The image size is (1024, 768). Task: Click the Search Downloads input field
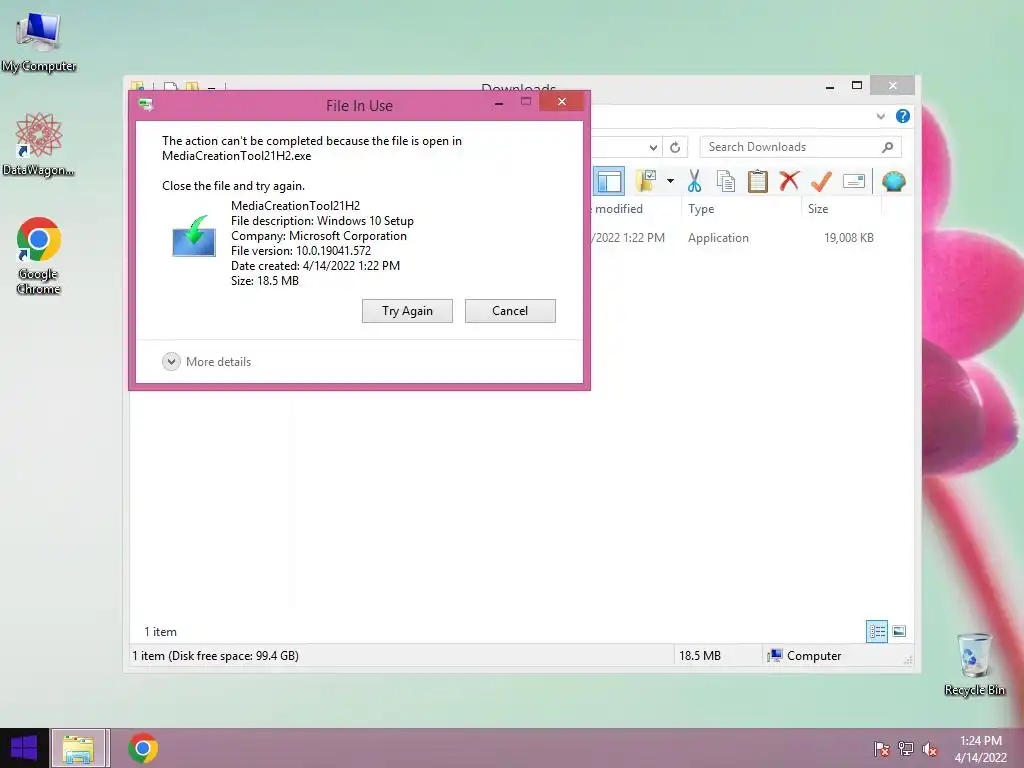(x=791, y=147)
